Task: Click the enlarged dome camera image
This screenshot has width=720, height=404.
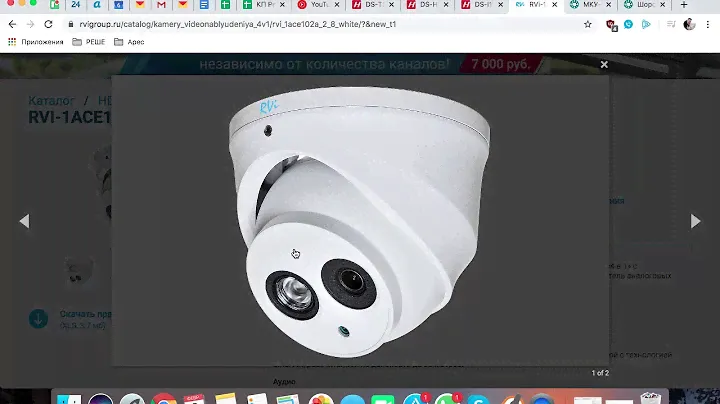Action: point(360,220)
